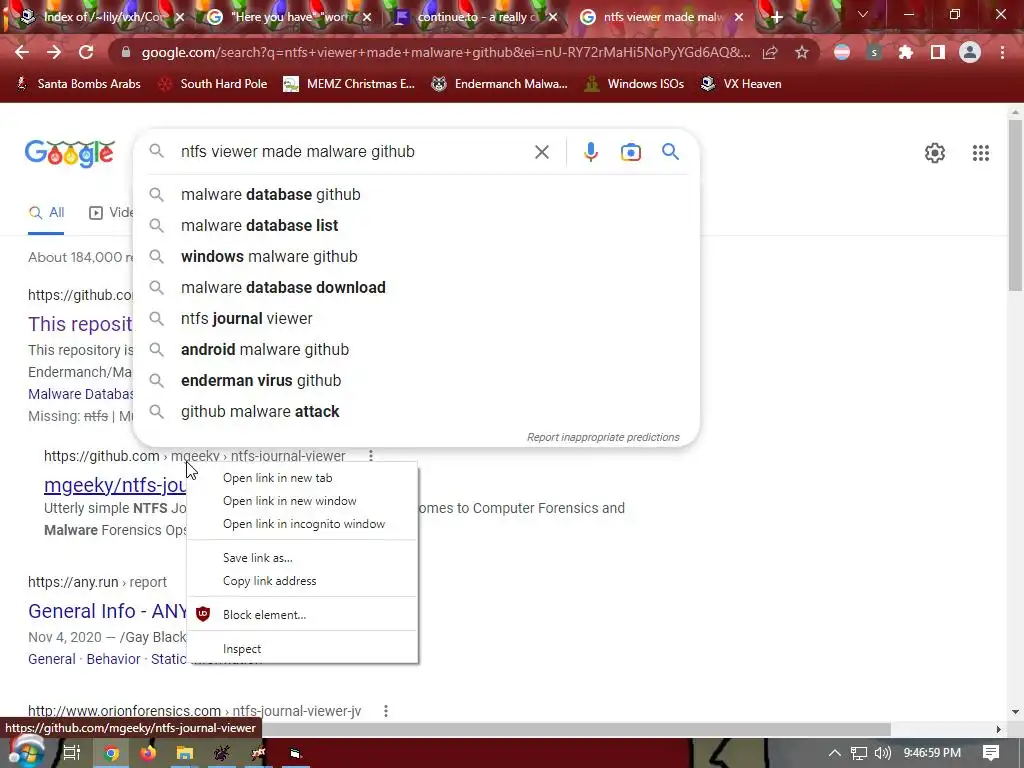Select suggestion malware database github

pyautogui.click(x=416, y=195)
